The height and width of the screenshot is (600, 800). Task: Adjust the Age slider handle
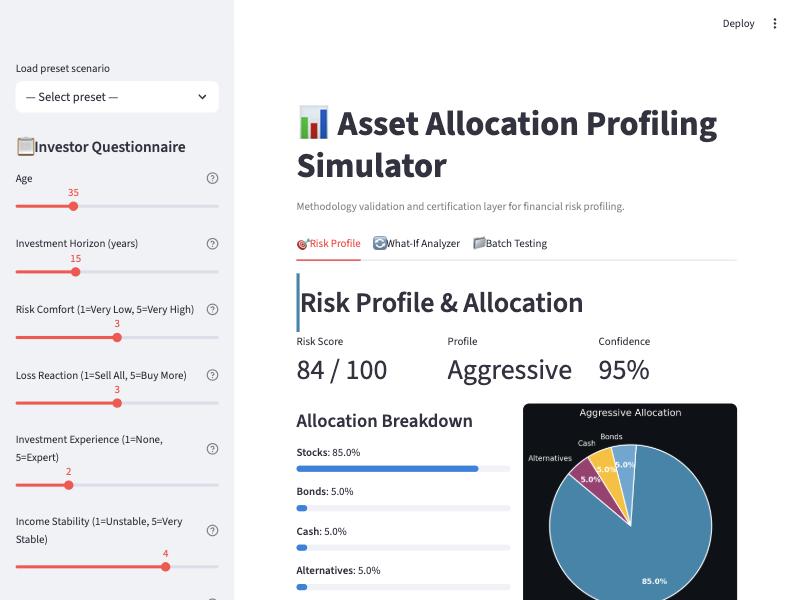pos(73,207)
